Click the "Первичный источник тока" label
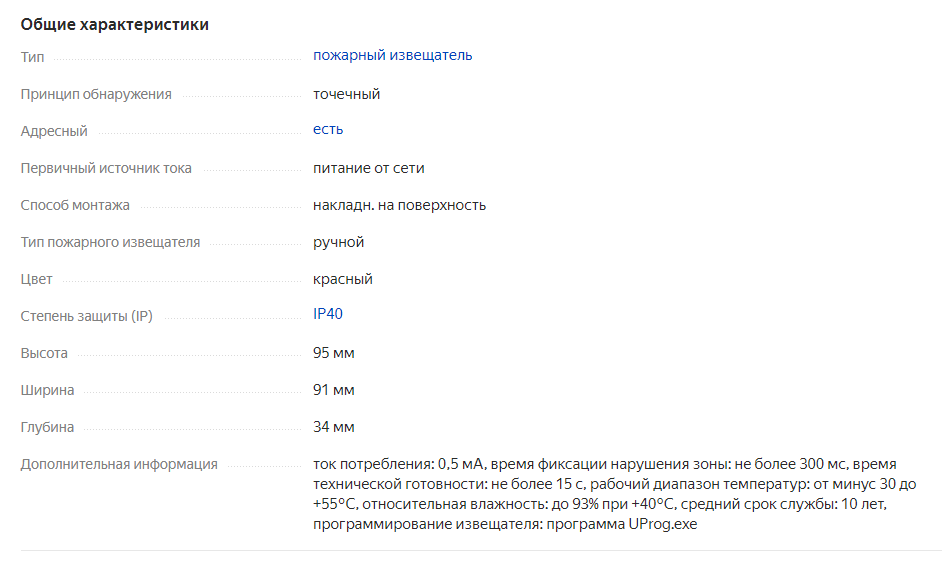The image size is (942, 563). click(x=106, y=169)
